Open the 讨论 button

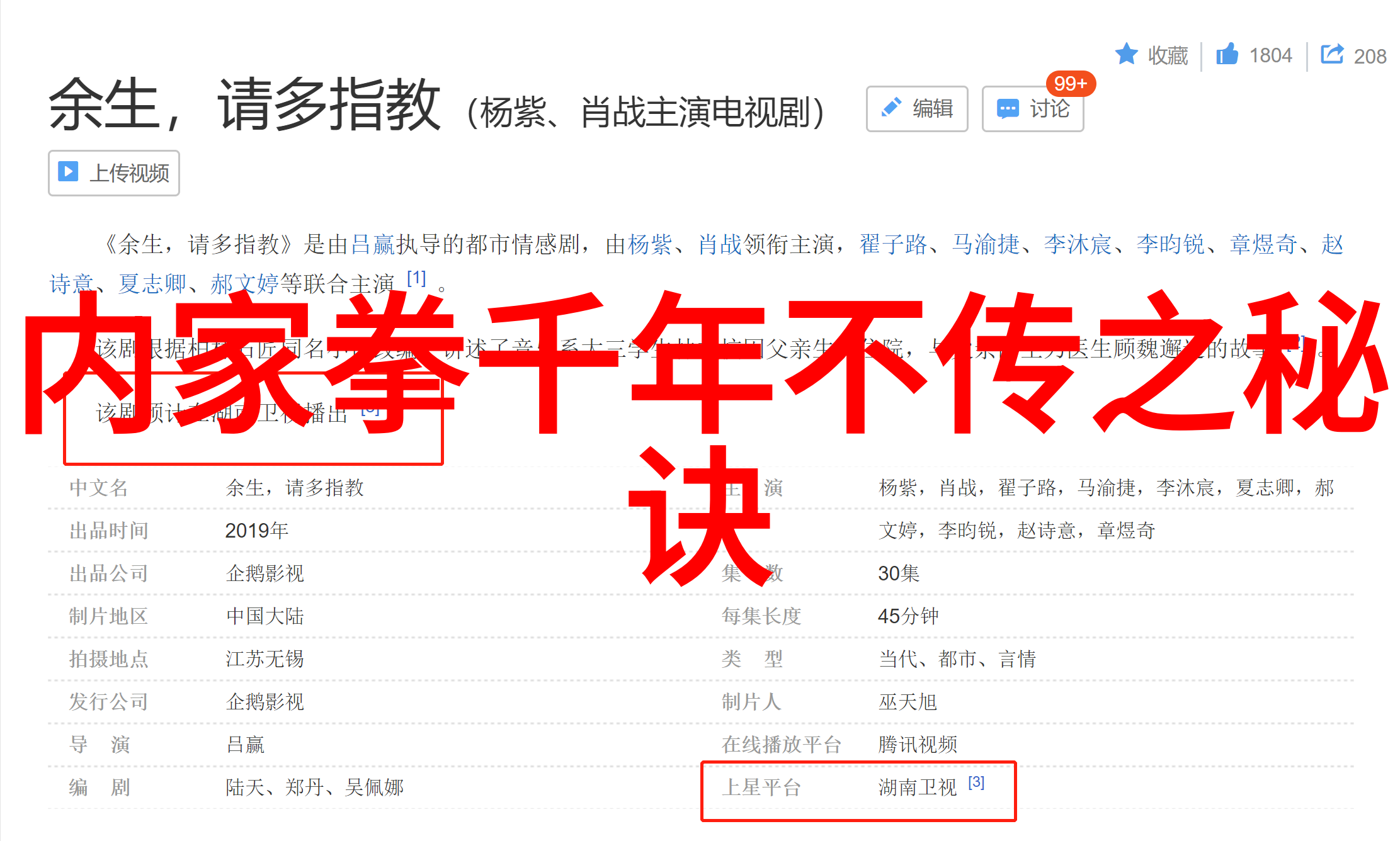click(1033, 109)
